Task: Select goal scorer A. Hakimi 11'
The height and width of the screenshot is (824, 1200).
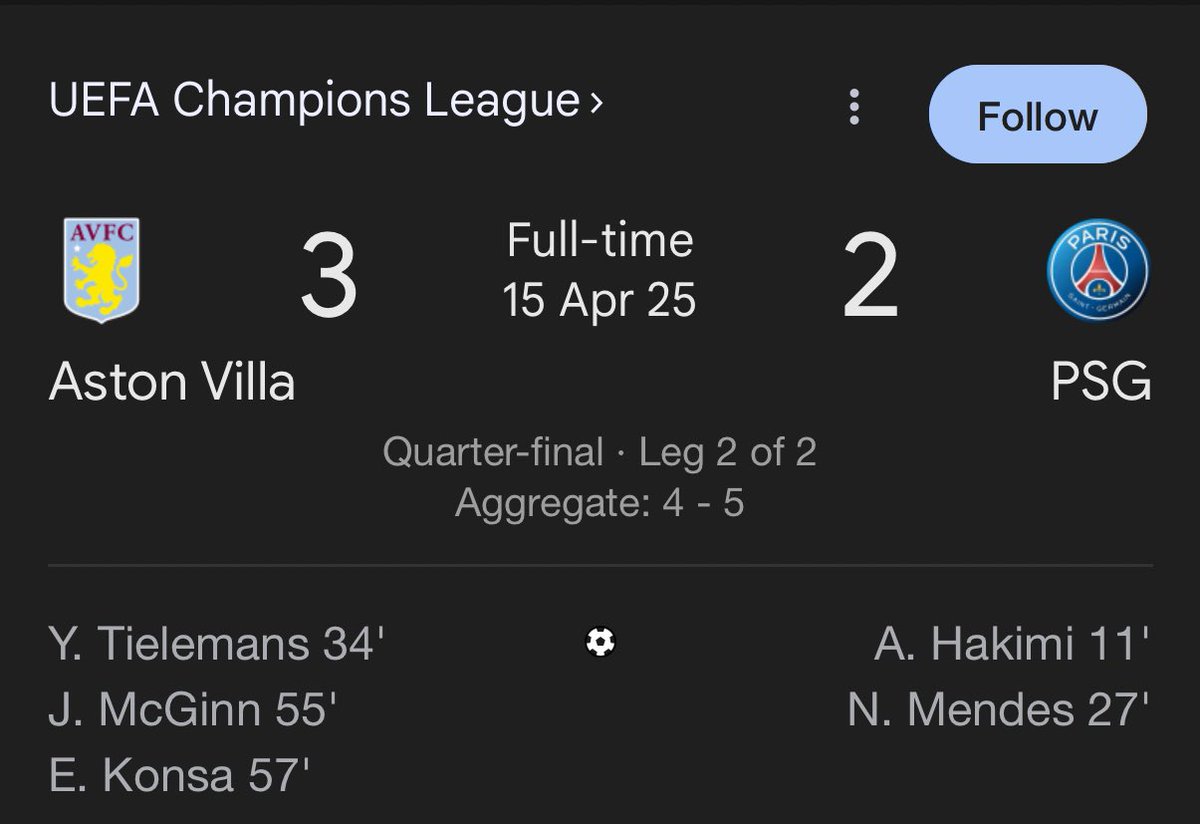Action: (1012, 644)
